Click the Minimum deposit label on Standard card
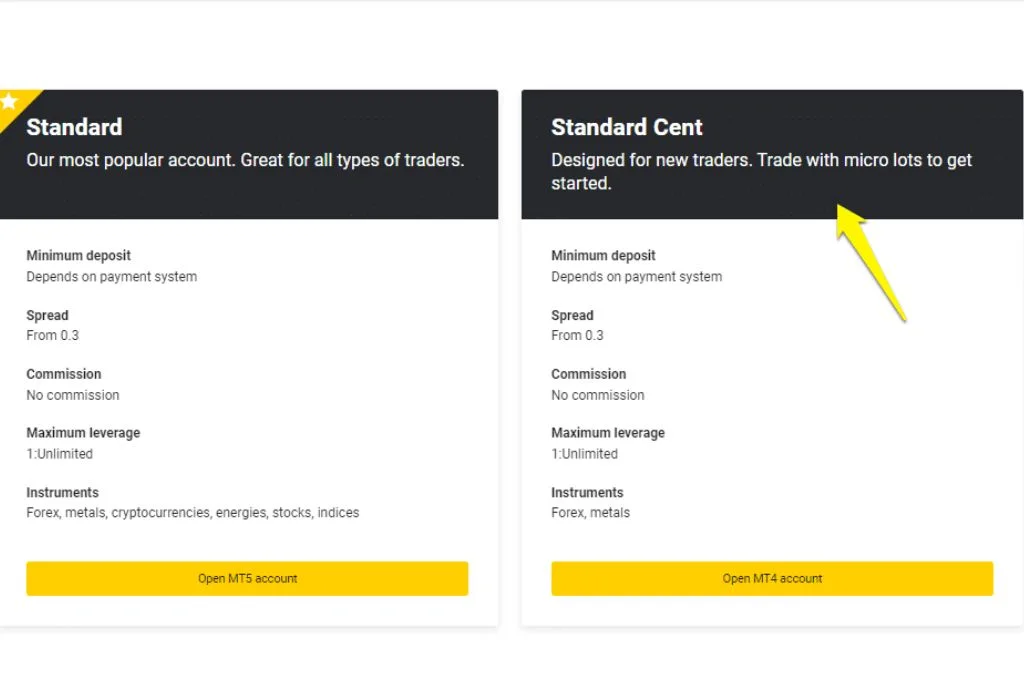Screen dimensions: 1024x700 [x=78, y=255]
